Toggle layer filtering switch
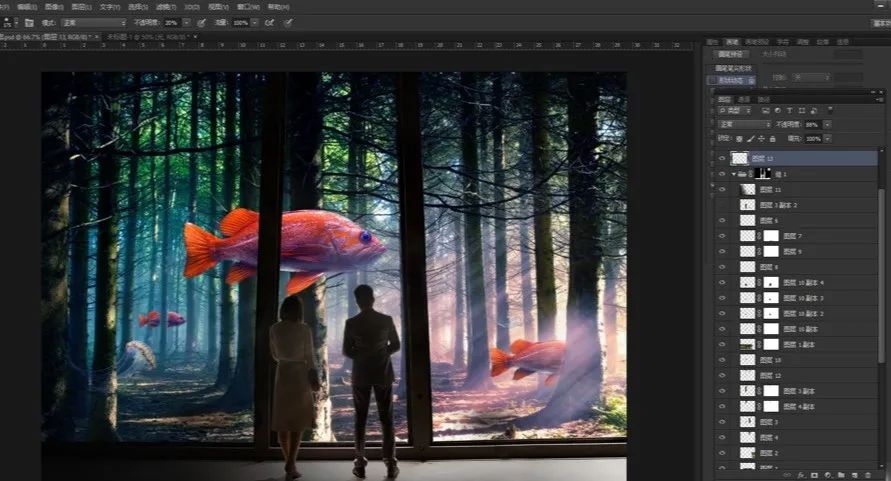The width and height of the screenshot is (891, 481). 830,110
